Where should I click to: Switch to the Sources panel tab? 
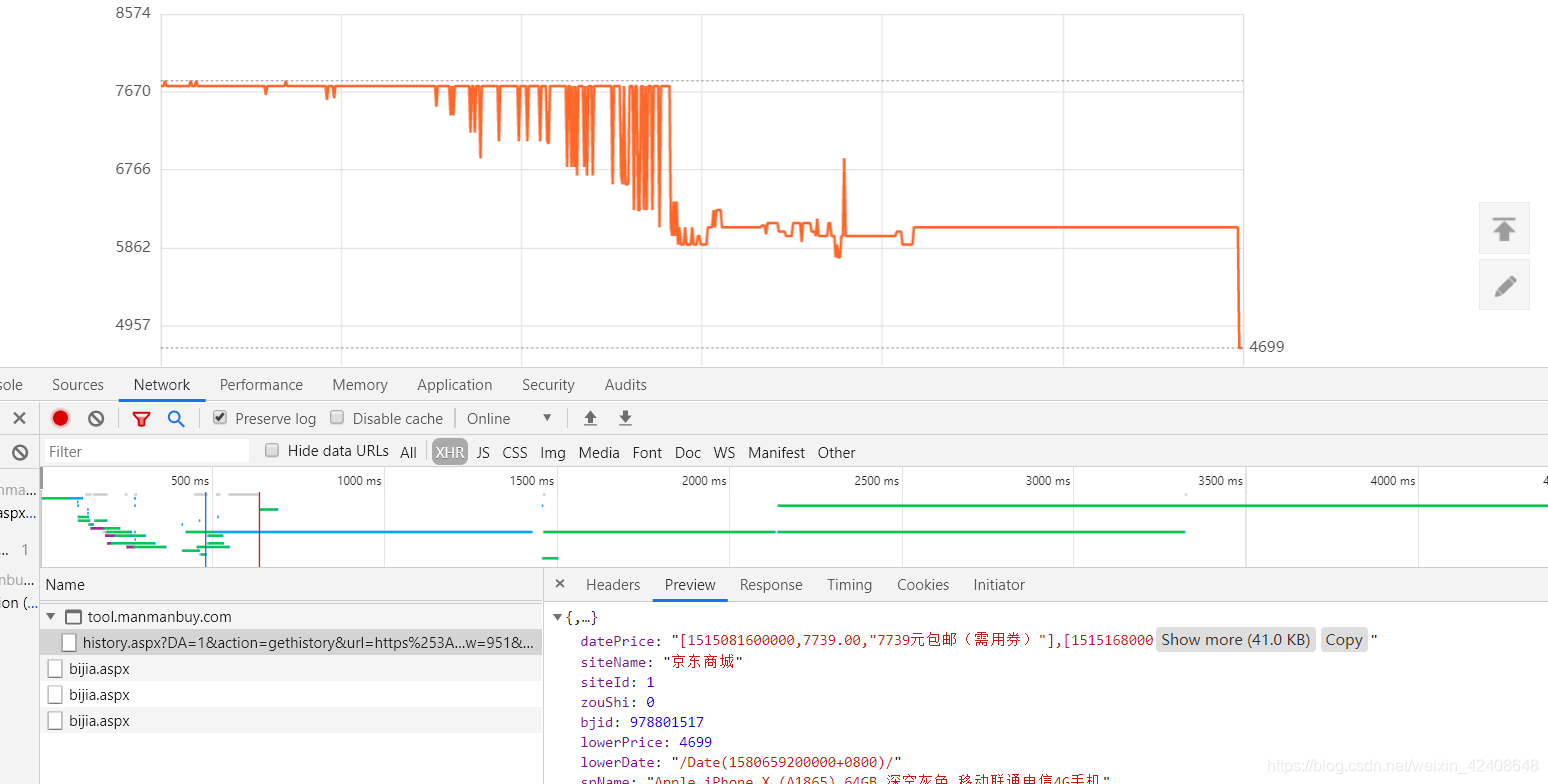click(x=78, y=385)
